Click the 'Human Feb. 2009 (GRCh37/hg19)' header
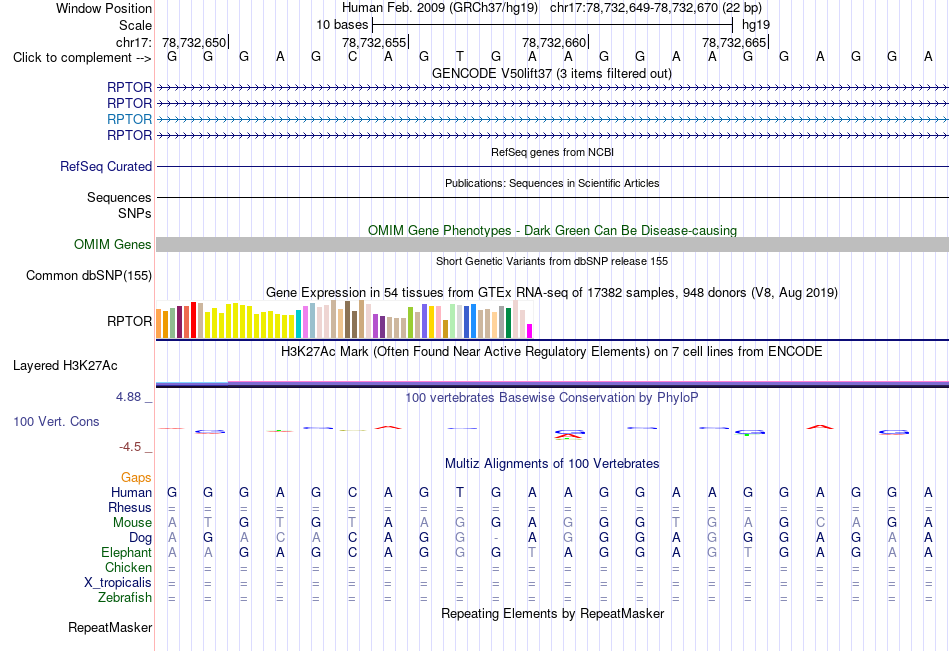The image size is (950, 651). pos(440,8)
